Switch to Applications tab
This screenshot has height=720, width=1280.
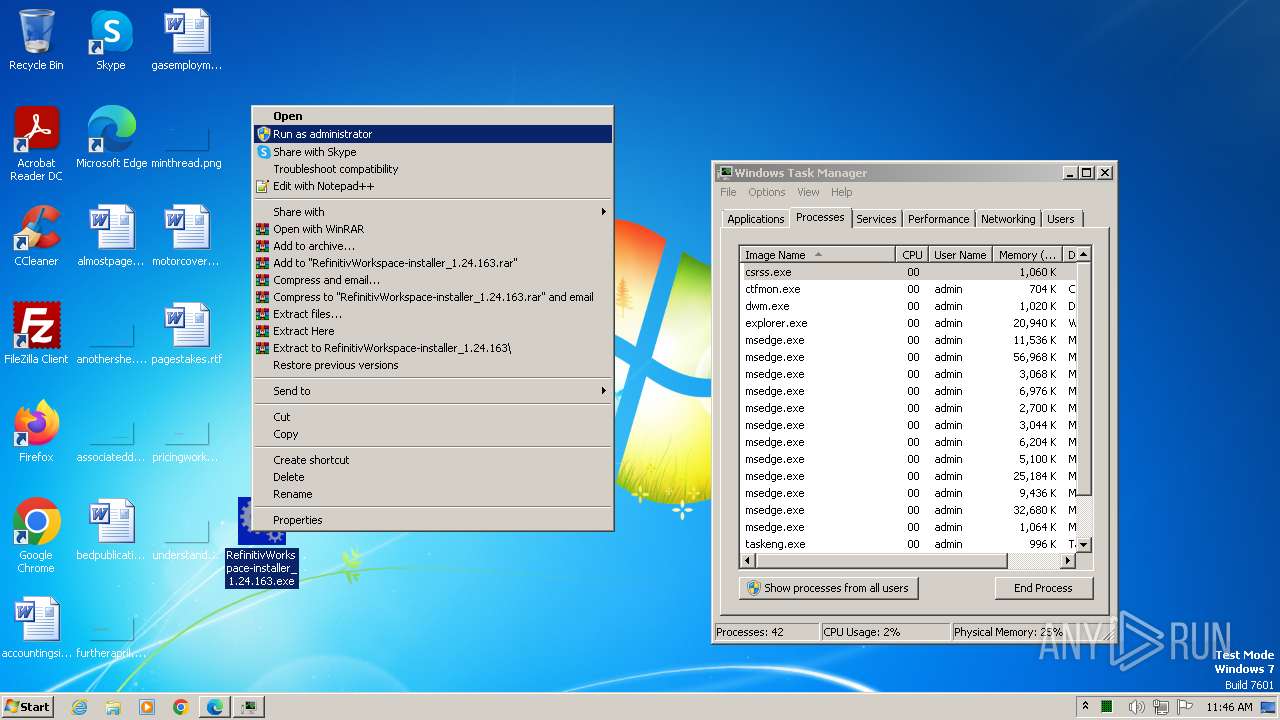755,219
